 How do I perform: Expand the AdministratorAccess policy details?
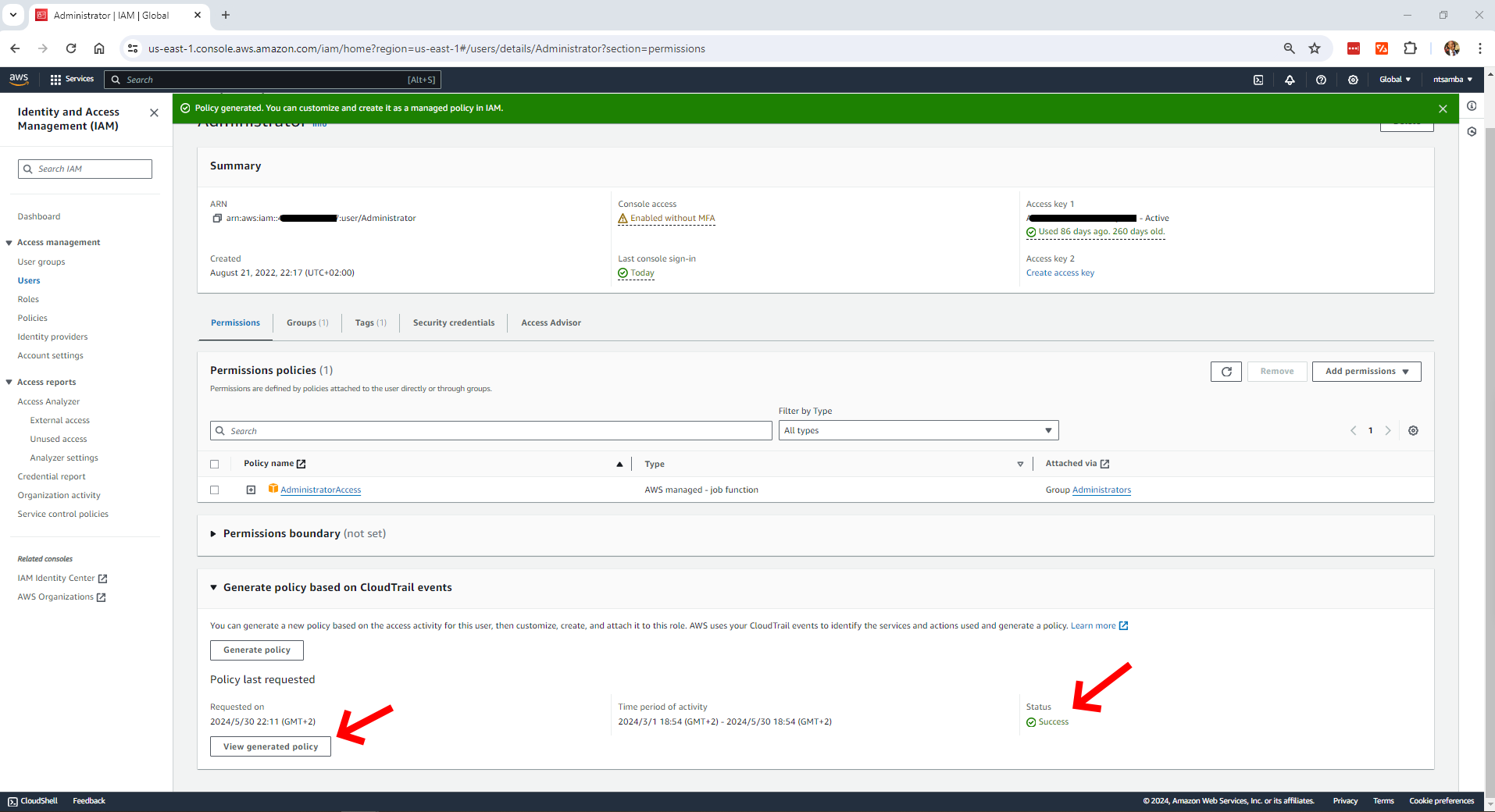click(x=251, y=490)
